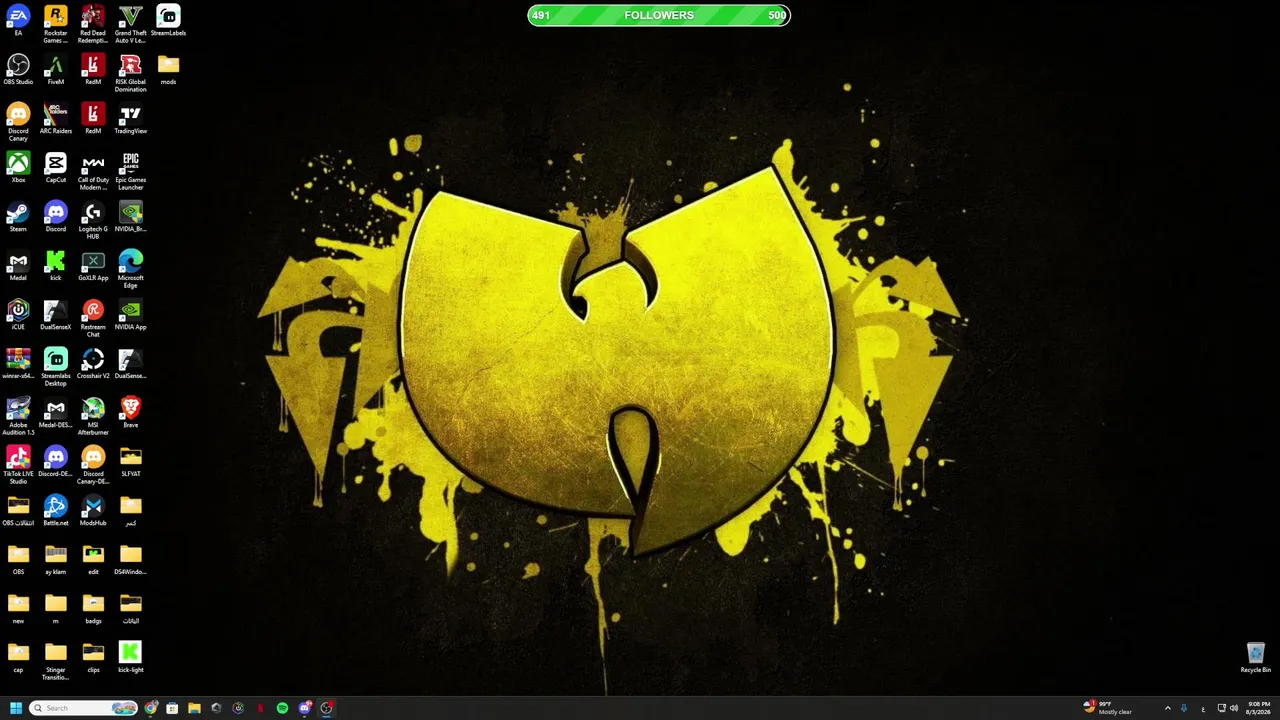The height and width of the screenshot is (720, 1280).
Task: Select the Grand Theft Auto V icon
Action: point(130,24)
